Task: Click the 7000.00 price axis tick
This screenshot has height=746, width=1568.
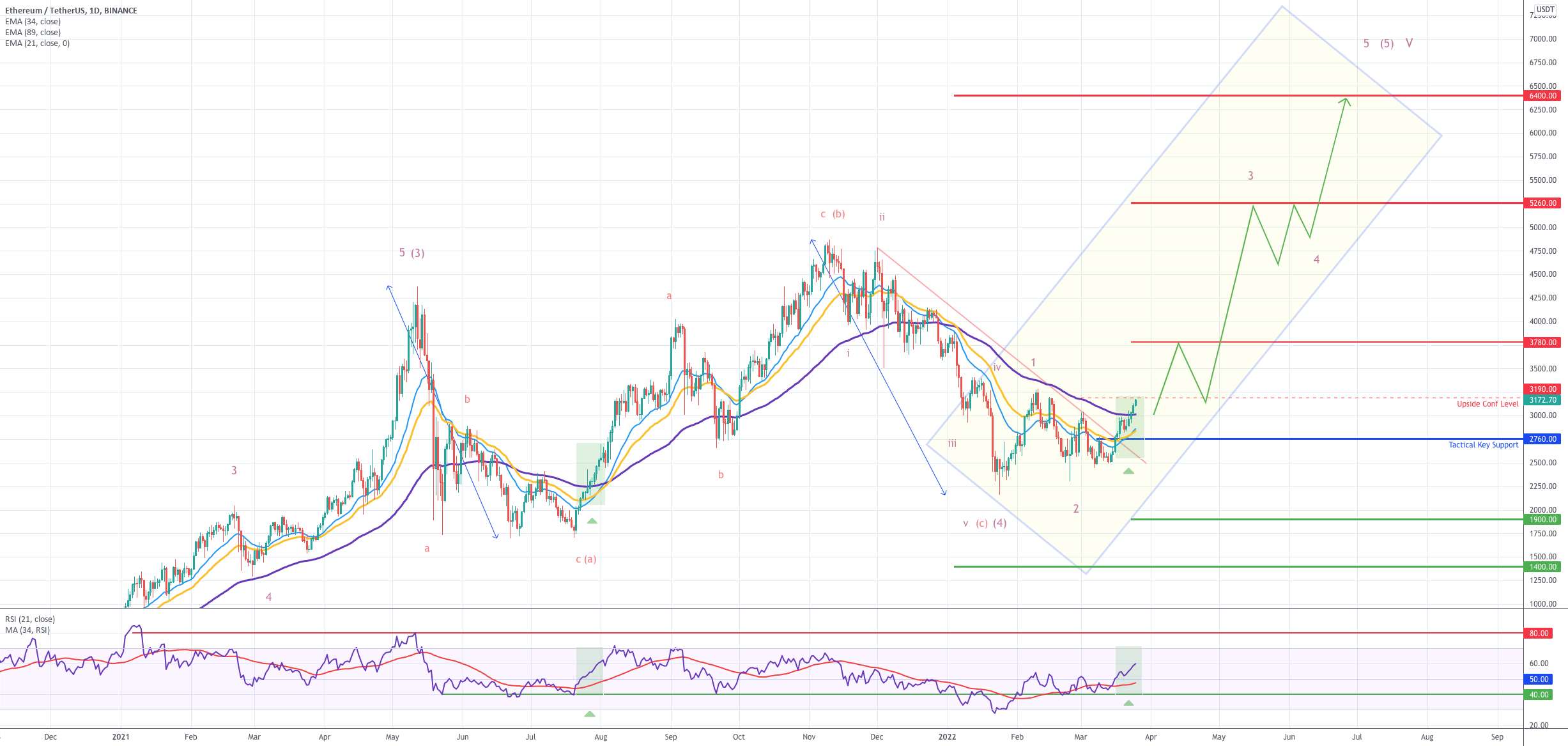Action: point(1543,39)
